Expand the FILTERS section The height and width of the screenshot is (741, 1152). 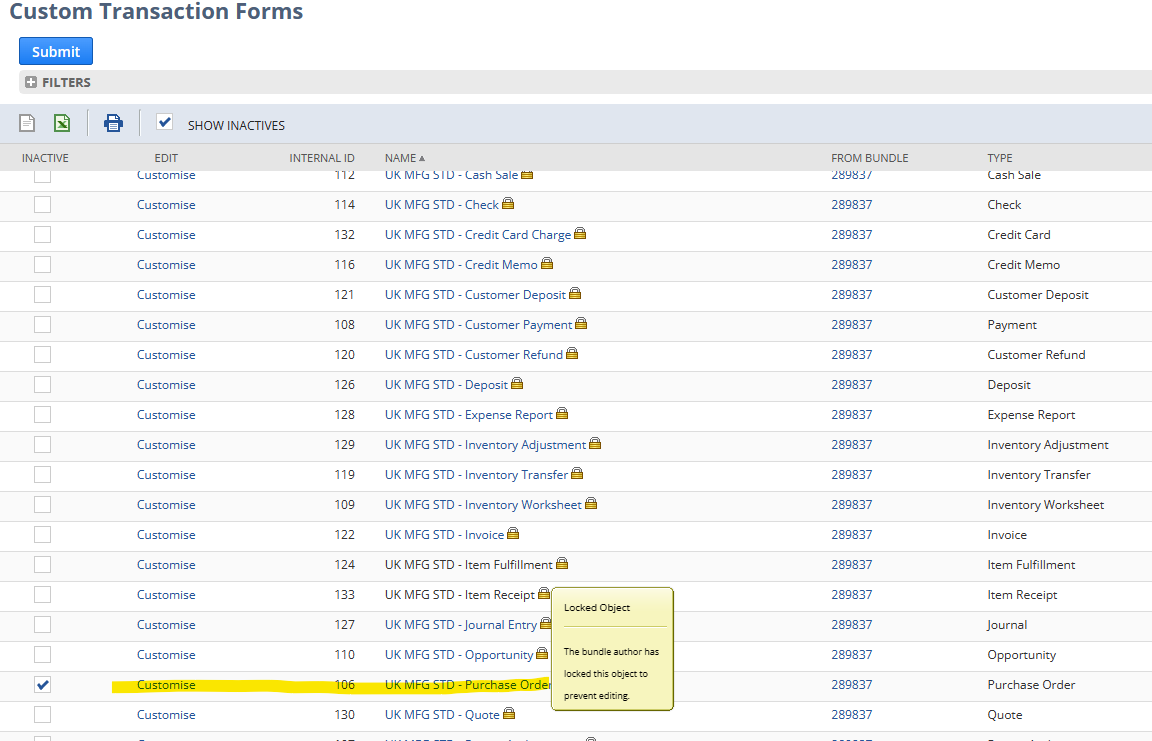[x=31, y=82]
